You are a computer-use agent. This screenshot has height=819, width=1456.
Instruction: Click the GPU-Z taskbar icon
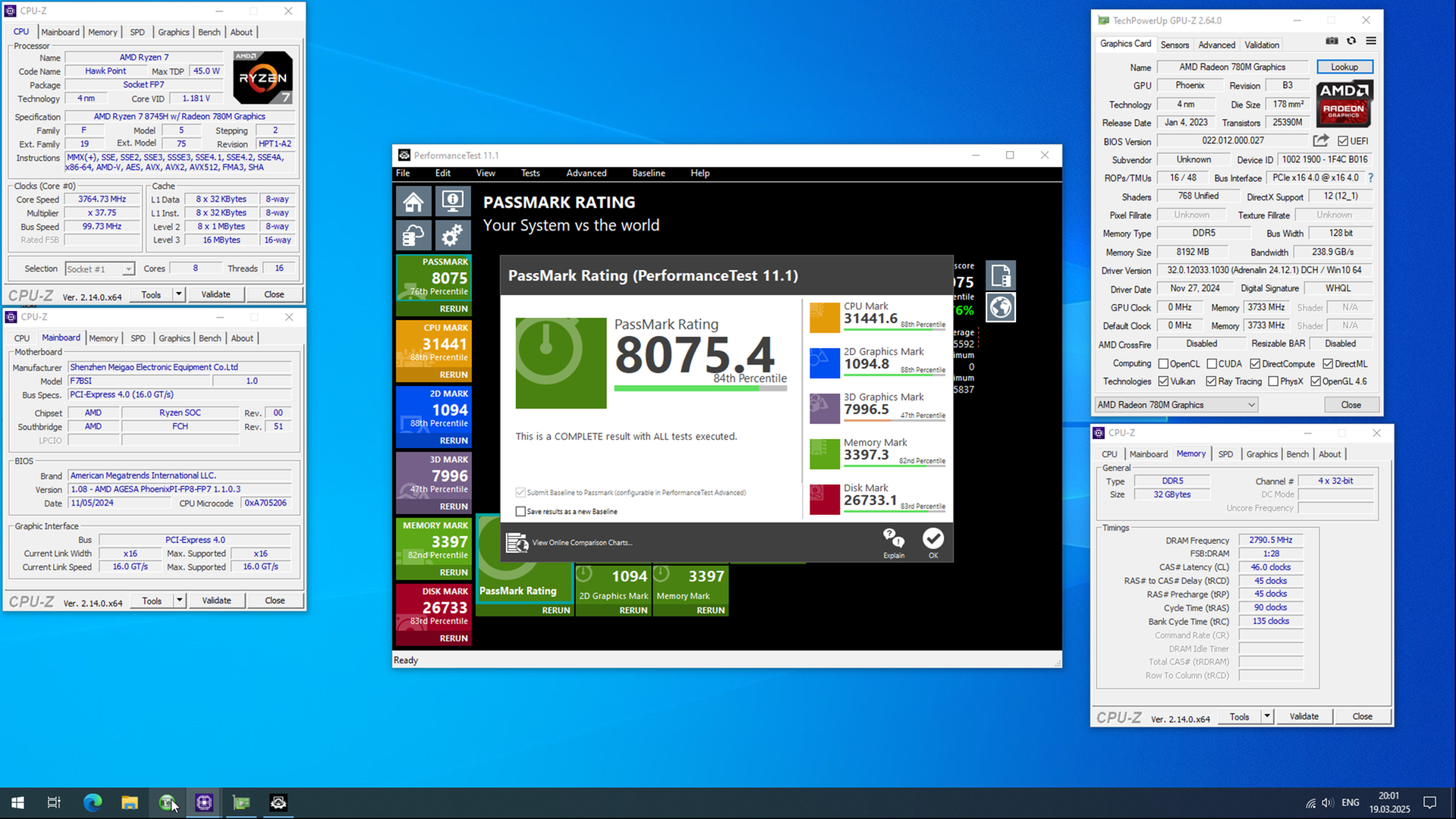pyautogui.click(x=241, y=802)
